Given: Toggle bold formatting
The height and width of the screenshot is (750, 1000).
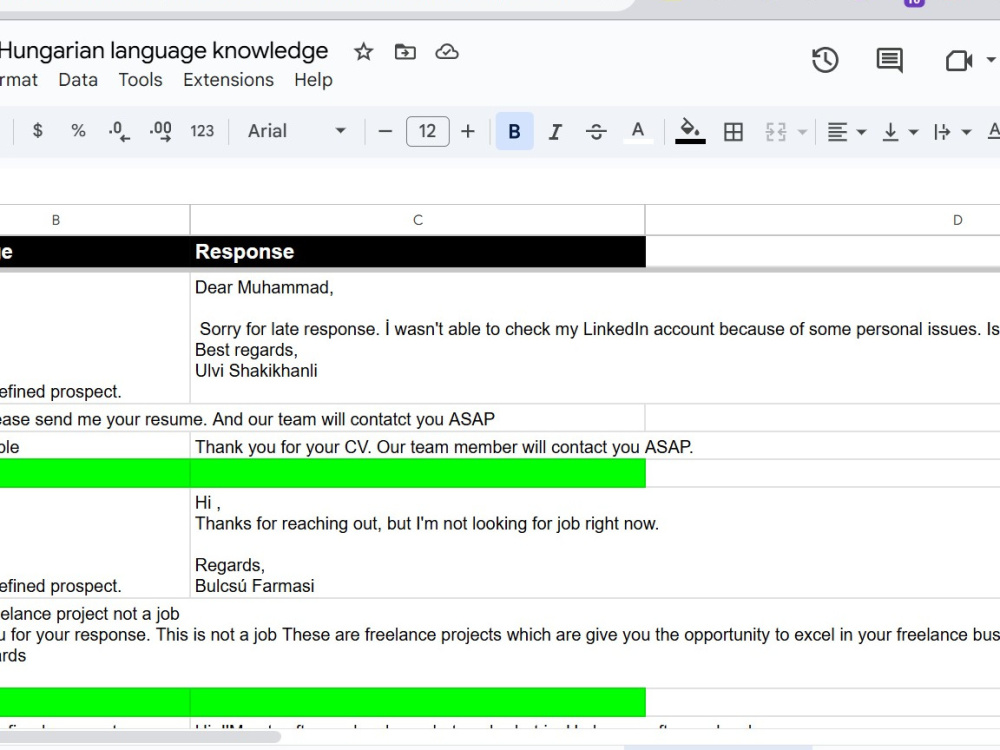Looking at the screenshot, I should (514, 131).
